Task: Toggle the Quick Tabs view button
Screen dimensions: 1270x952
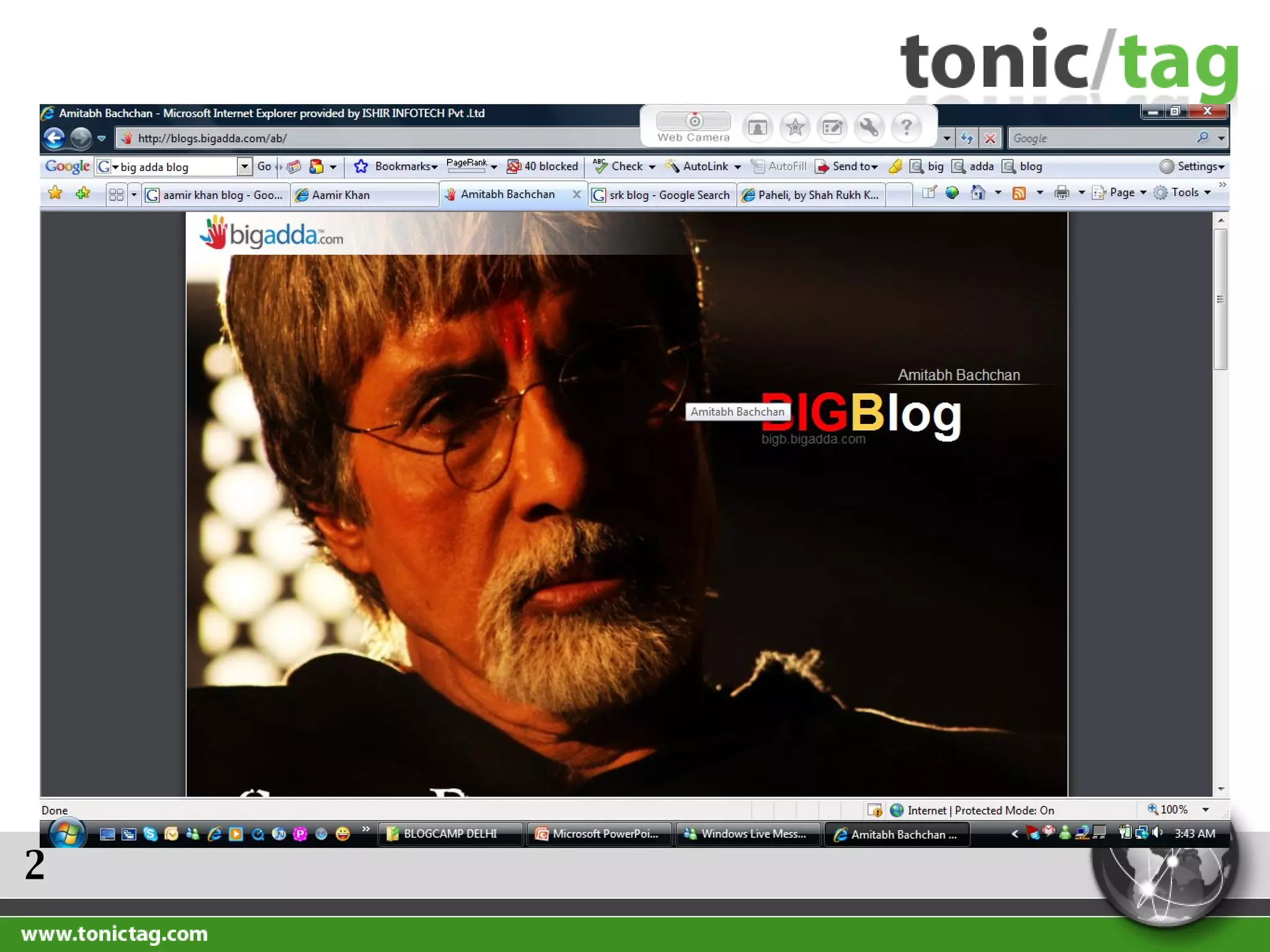Action: point(116,195)
